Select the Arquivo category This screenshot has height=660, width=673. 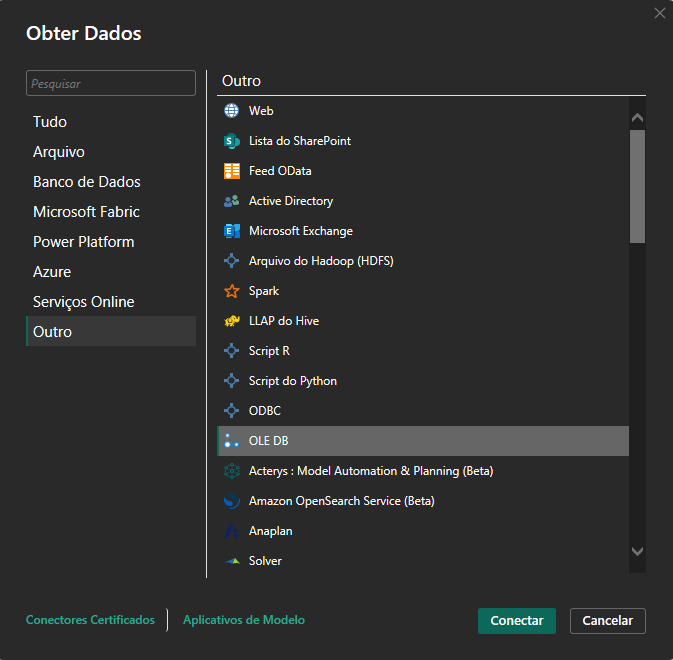111,152
